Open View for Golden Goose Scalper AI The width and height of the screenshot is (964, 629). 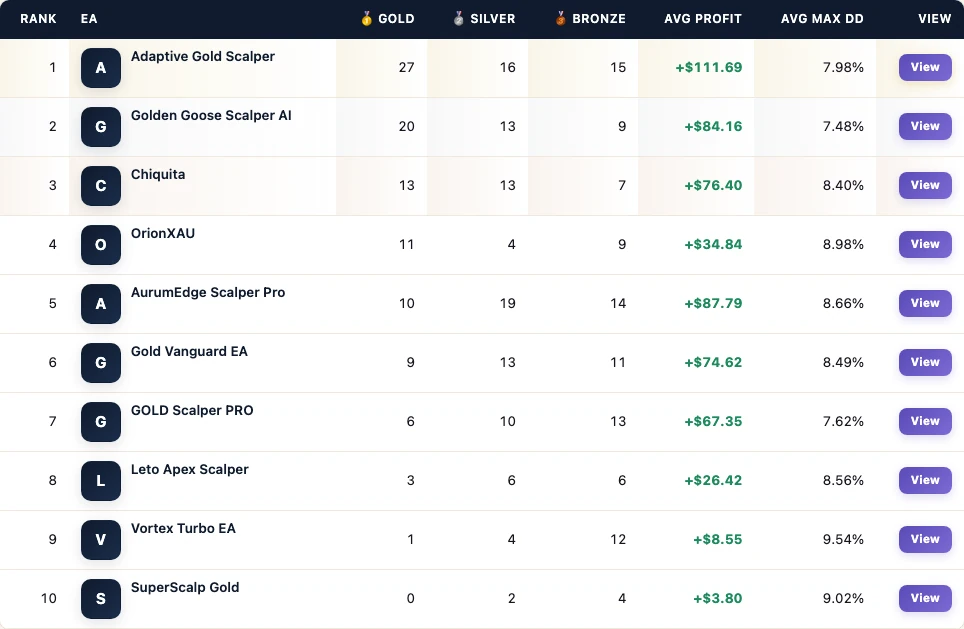coord(925,126)
